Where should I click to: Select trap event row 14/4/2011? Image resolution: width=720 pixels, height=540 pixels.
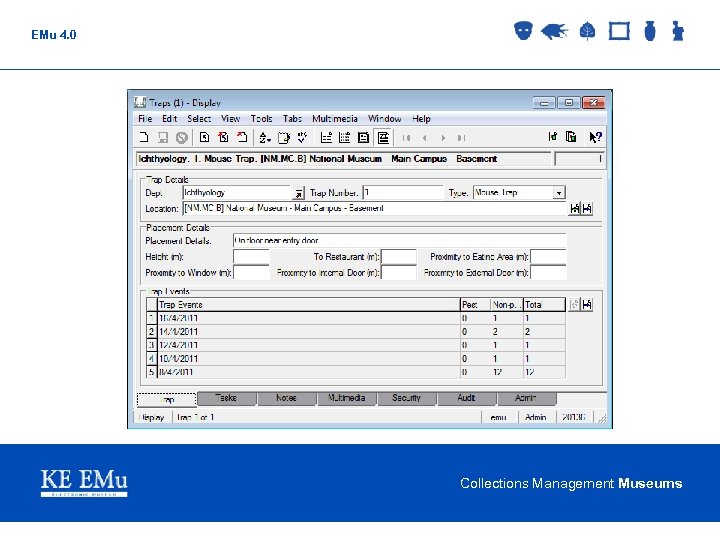coord(356,332)
